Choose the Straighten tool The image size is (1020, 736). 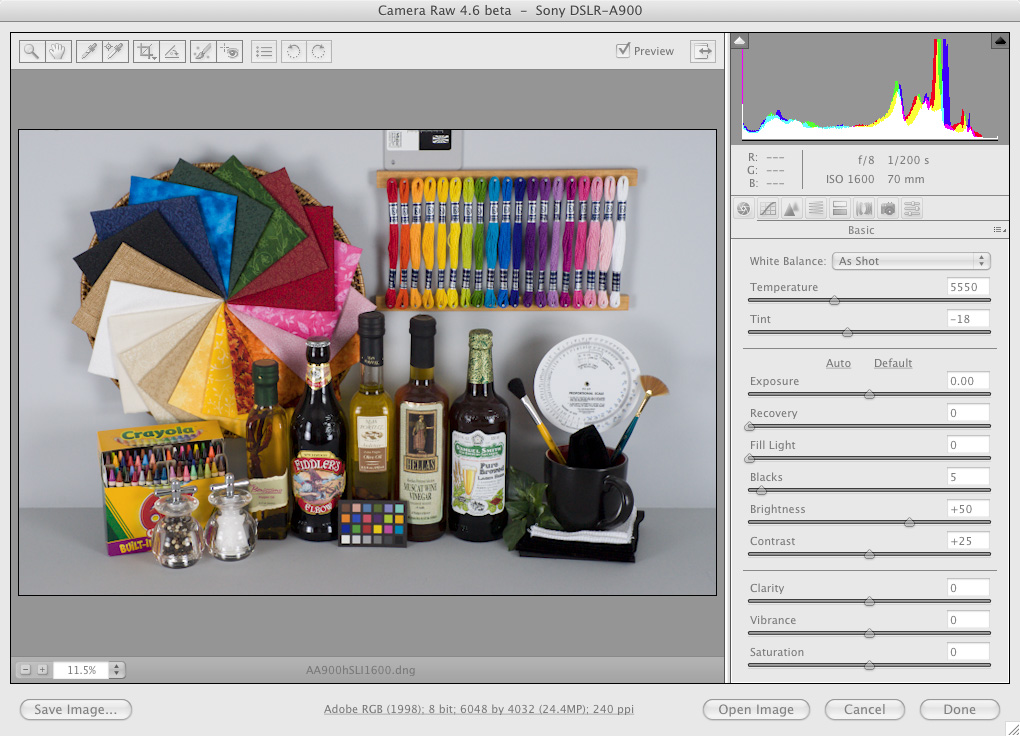coord(172,52)
